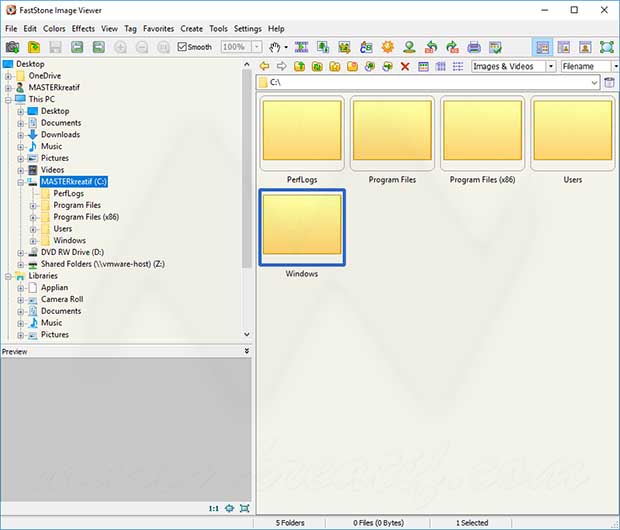The height and width of the screenshot is (530, 620).
Task: Toggle the highlighted browser layout view button
Action: click(542, 47)
